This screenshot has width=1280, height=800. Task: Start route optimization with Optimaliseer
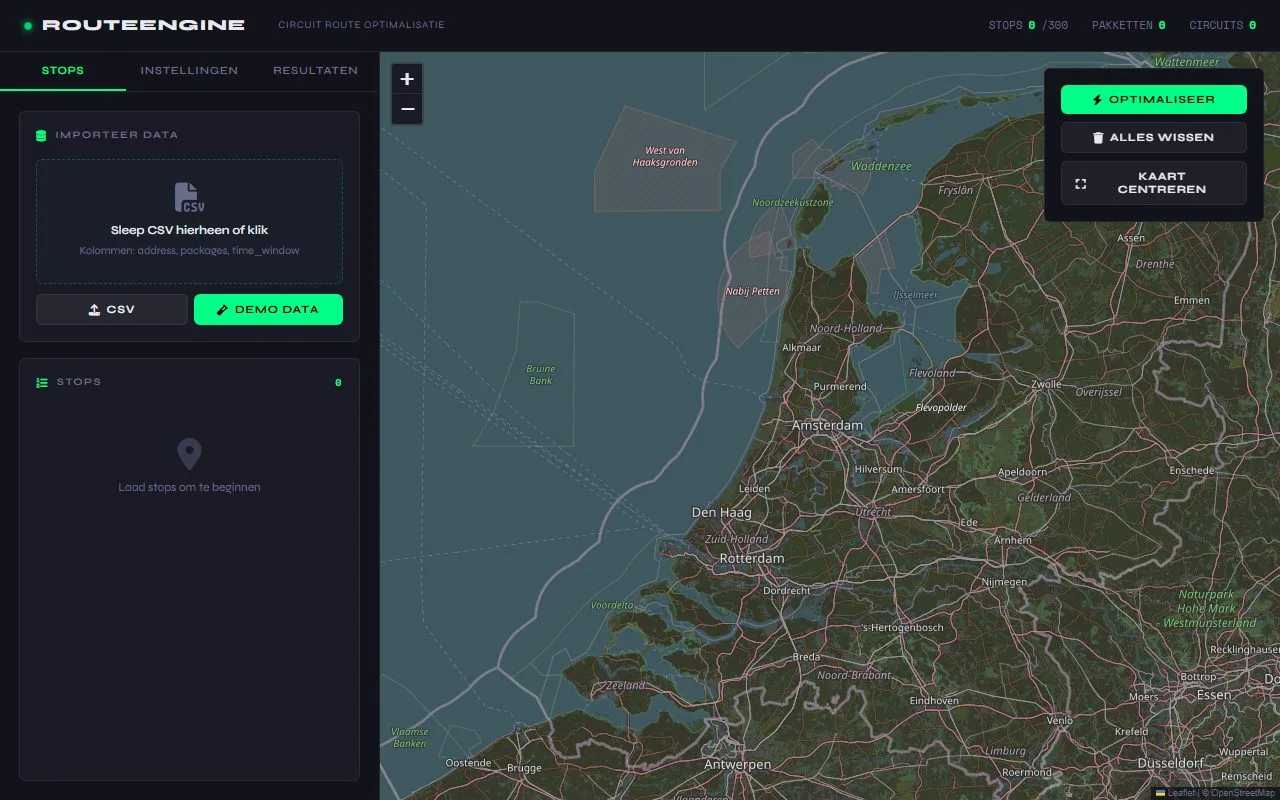[1154, 100]
